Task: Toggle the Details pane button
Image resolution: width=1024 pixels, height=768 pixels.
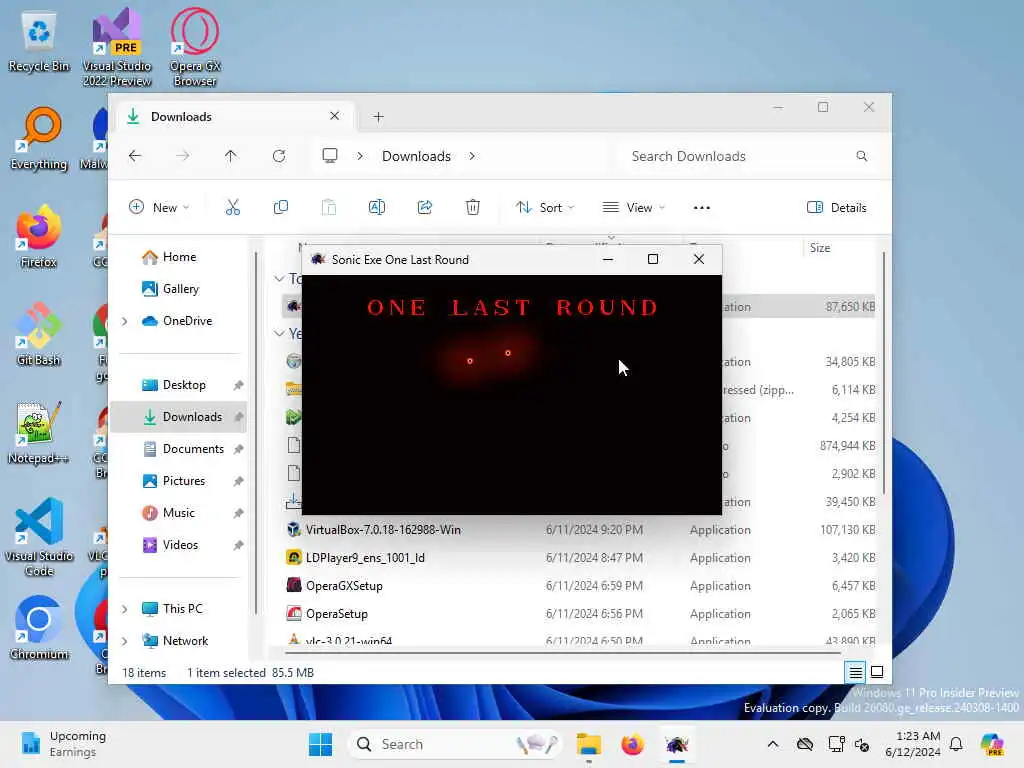Action: [x=837, y=208]
